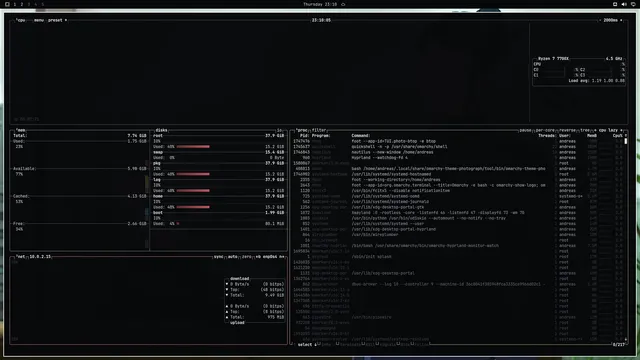The width and height of the screenshot is (640, 360).
Task: Open the launcher icon in top-left corner
Action: point(7,4)
